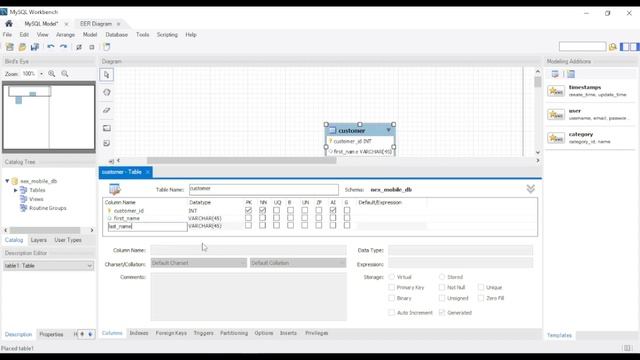This screenshot has height=360, width=640.
Task: Toggle PK checkbox for customer_id
Action: 248,210
